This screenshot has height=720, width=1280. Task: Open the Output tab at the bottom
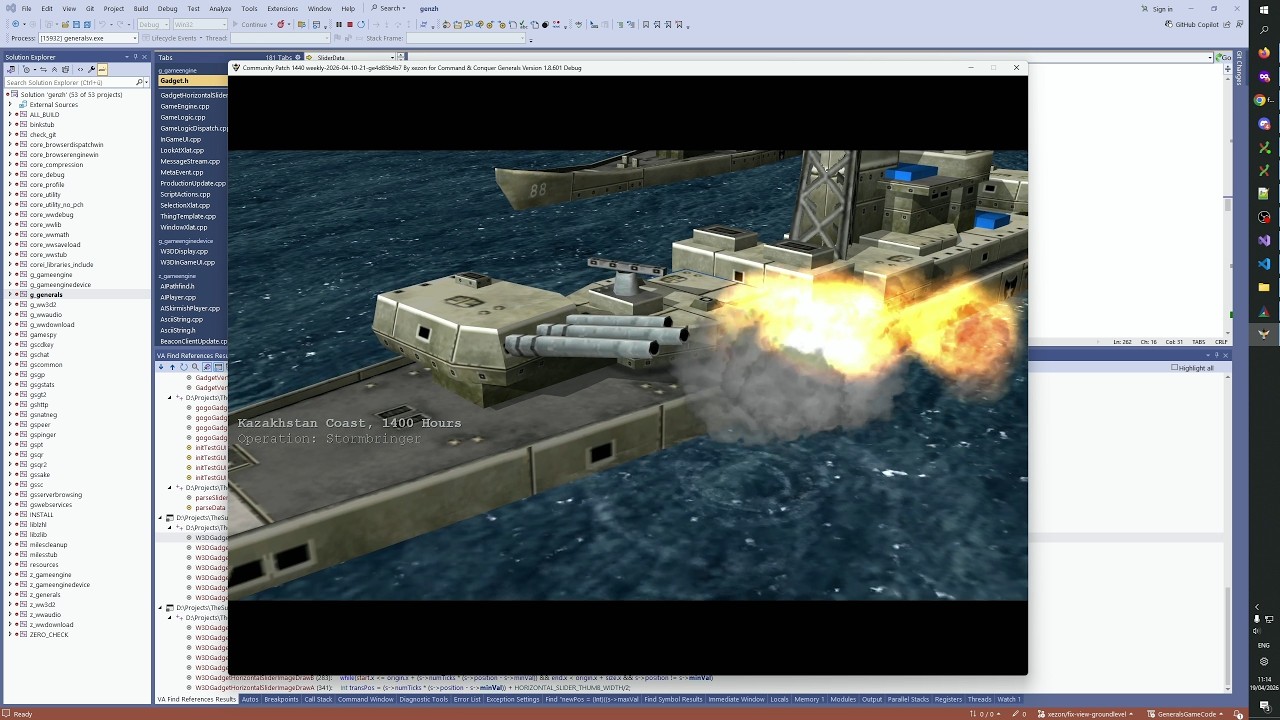coord(872,700)
